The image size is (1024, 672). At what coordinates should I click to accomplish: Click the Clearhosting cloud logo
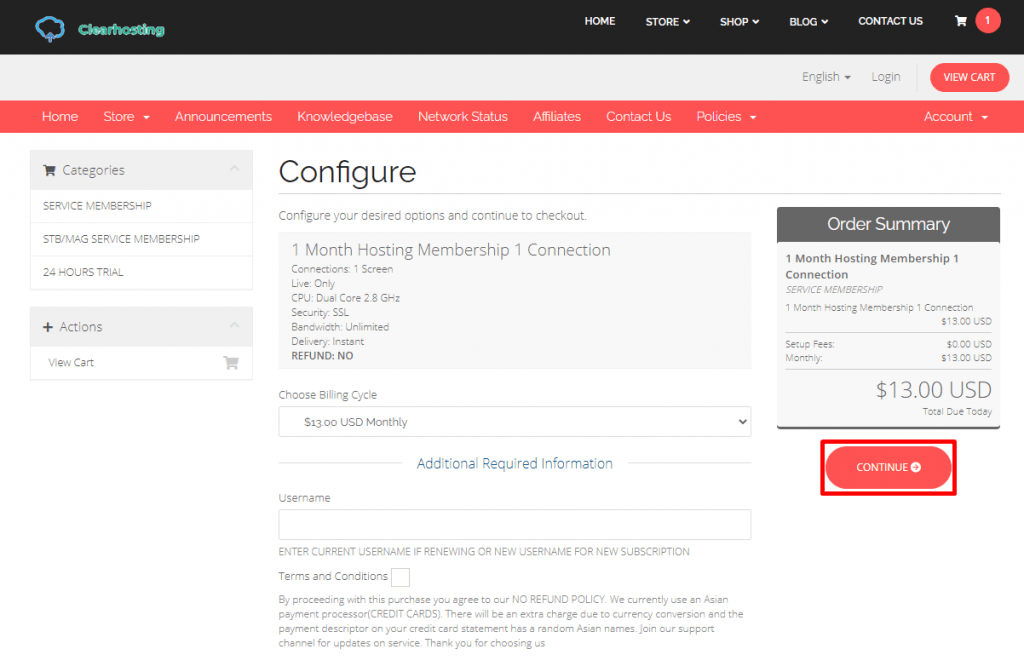50,29
